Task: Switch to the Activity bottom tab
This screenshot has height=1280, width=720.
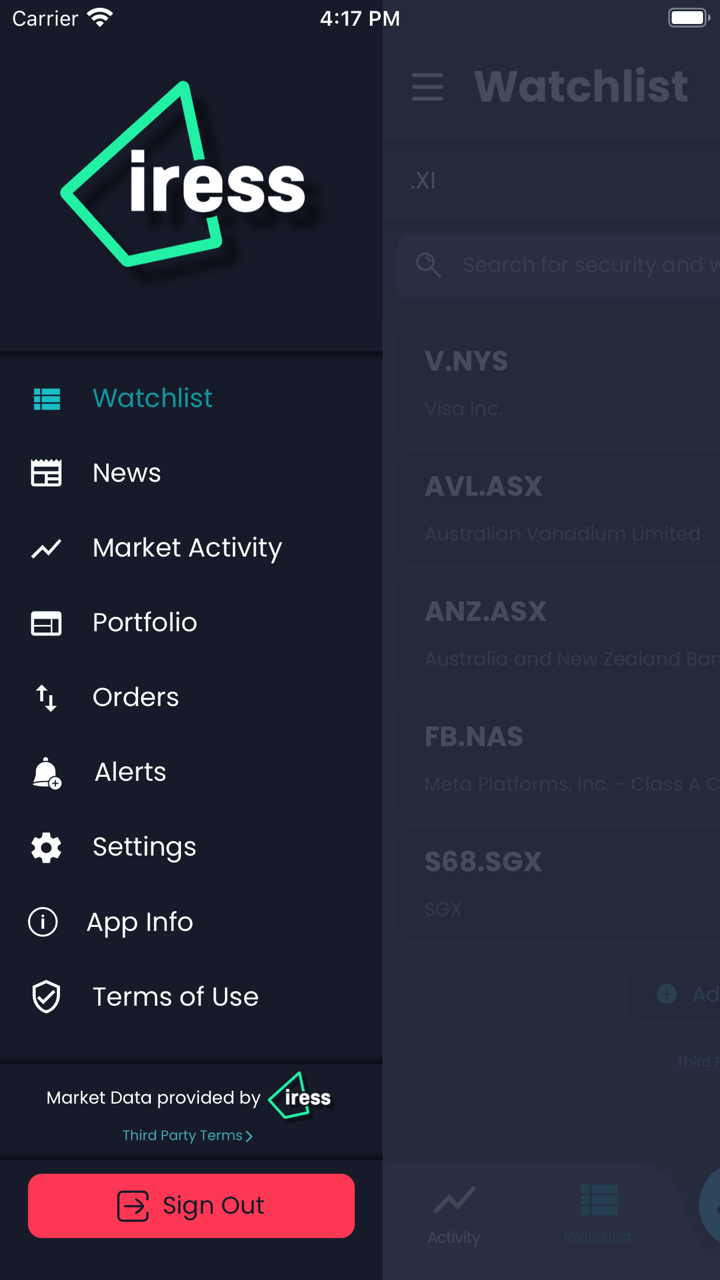Action: pos(454,1213)
